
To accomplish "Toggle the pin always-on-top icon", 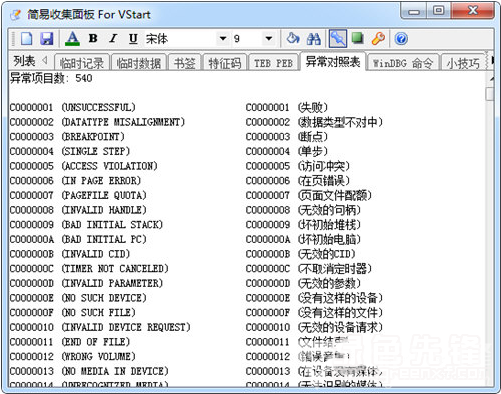I will coord(338,39).
